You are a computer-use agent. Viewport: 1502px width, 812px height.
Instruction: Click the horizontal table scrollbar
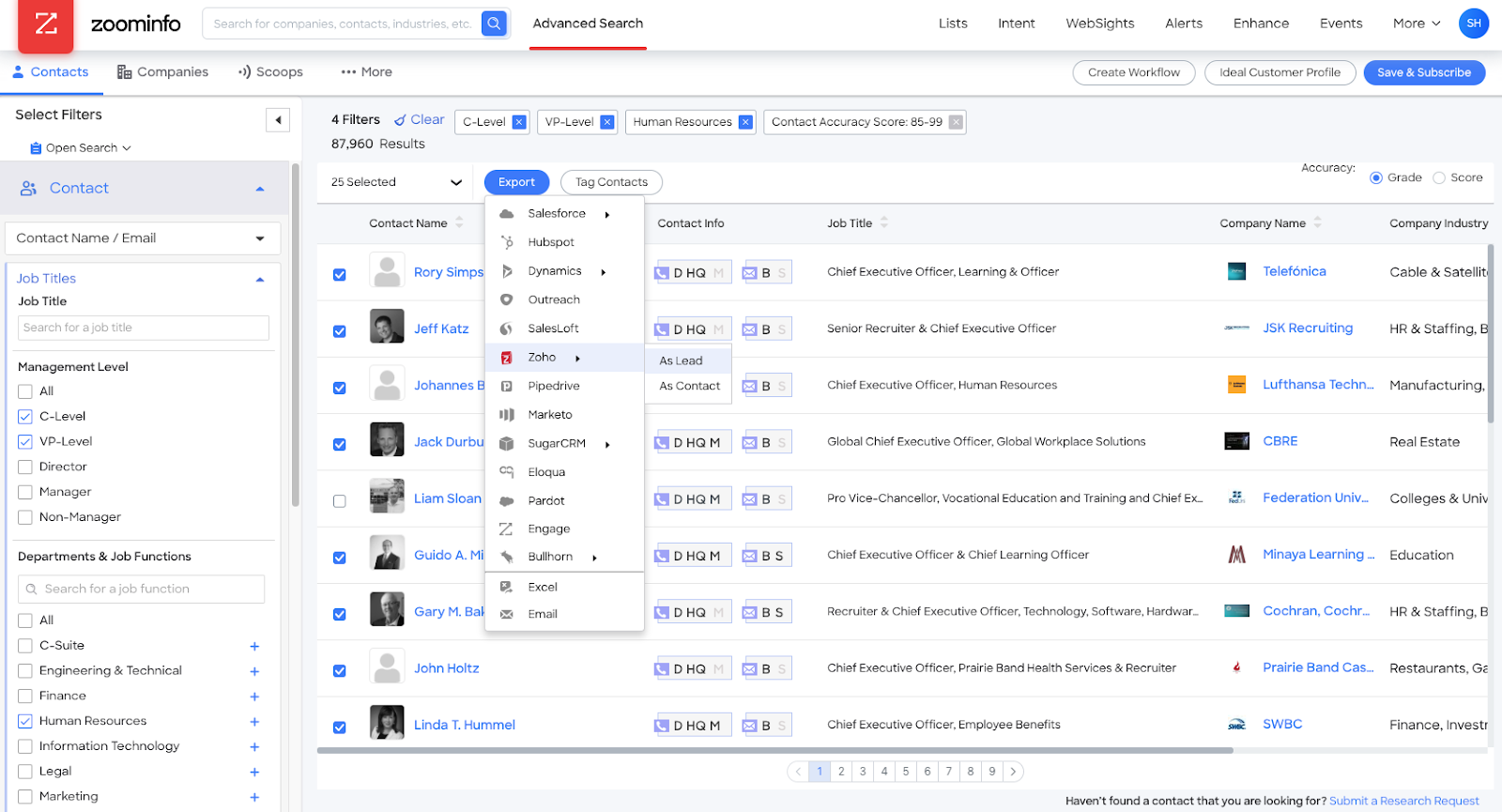(x=774, y=751)
